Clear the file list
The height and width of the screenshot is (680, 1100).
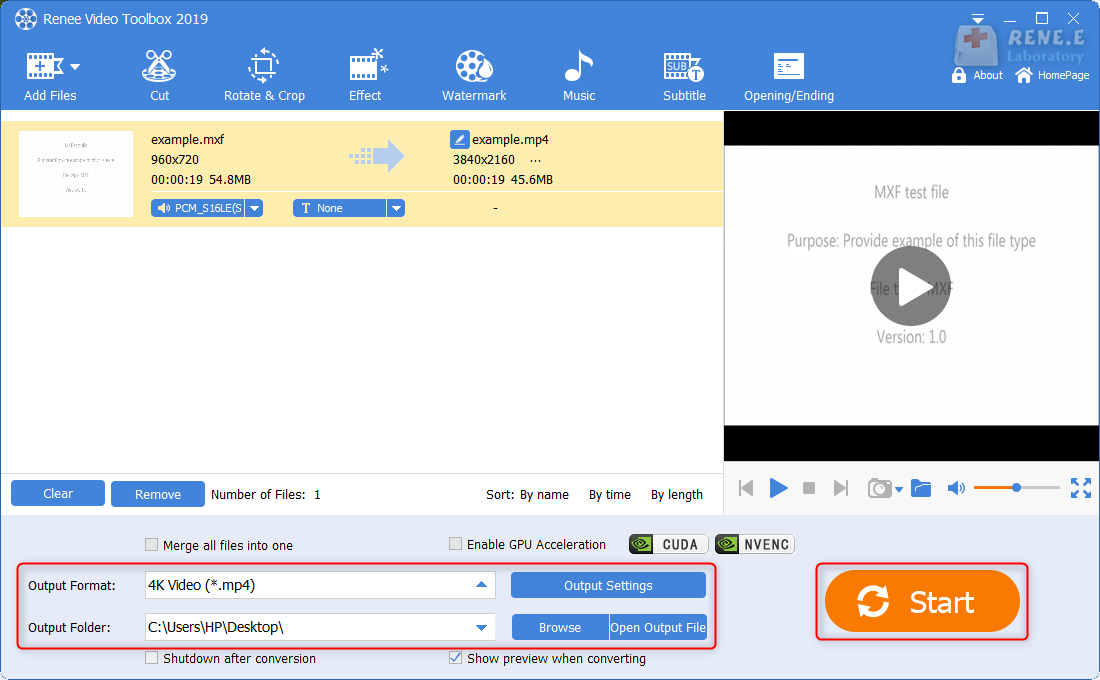tap(58, 493)
